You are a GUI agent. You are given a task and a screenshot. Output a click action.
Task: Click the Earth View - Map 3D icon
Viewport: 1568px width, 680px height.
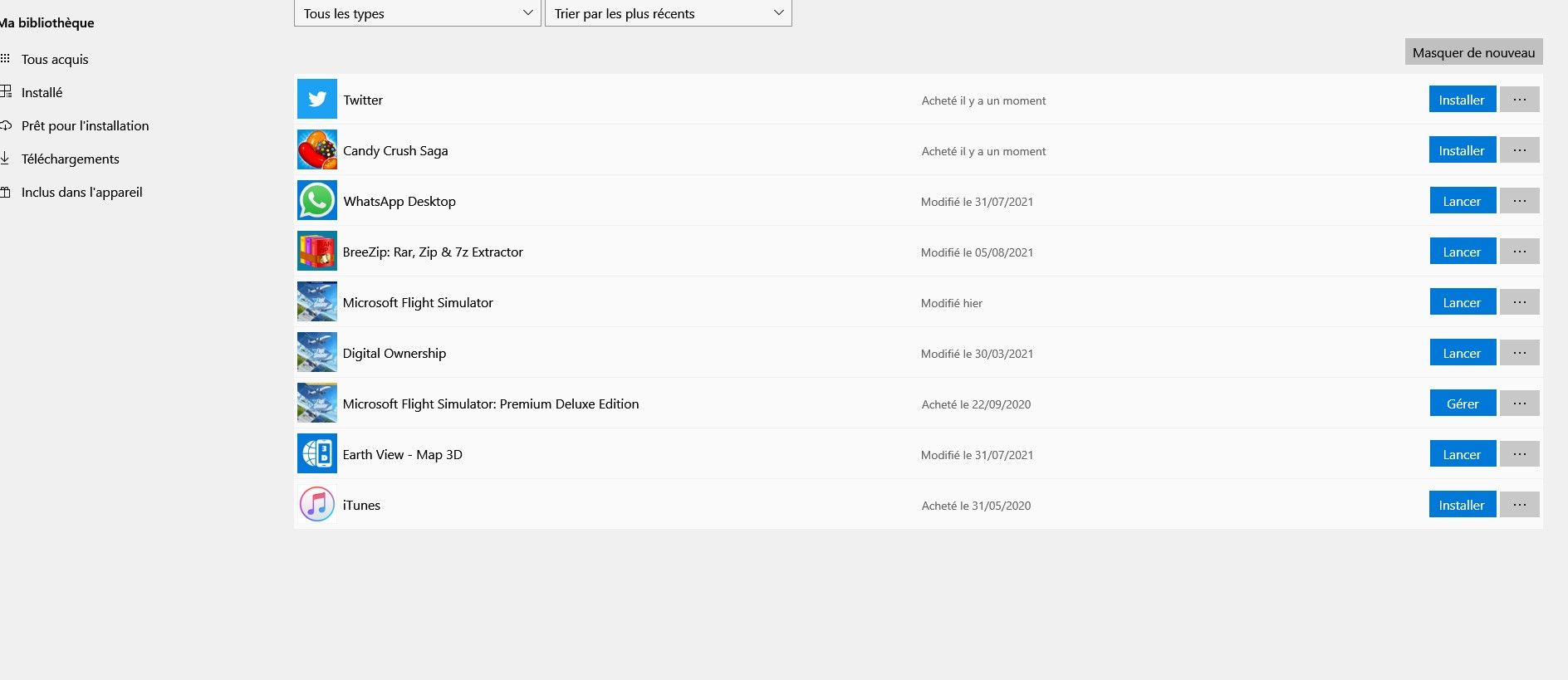pyautogui.click(x=317, y=454)
